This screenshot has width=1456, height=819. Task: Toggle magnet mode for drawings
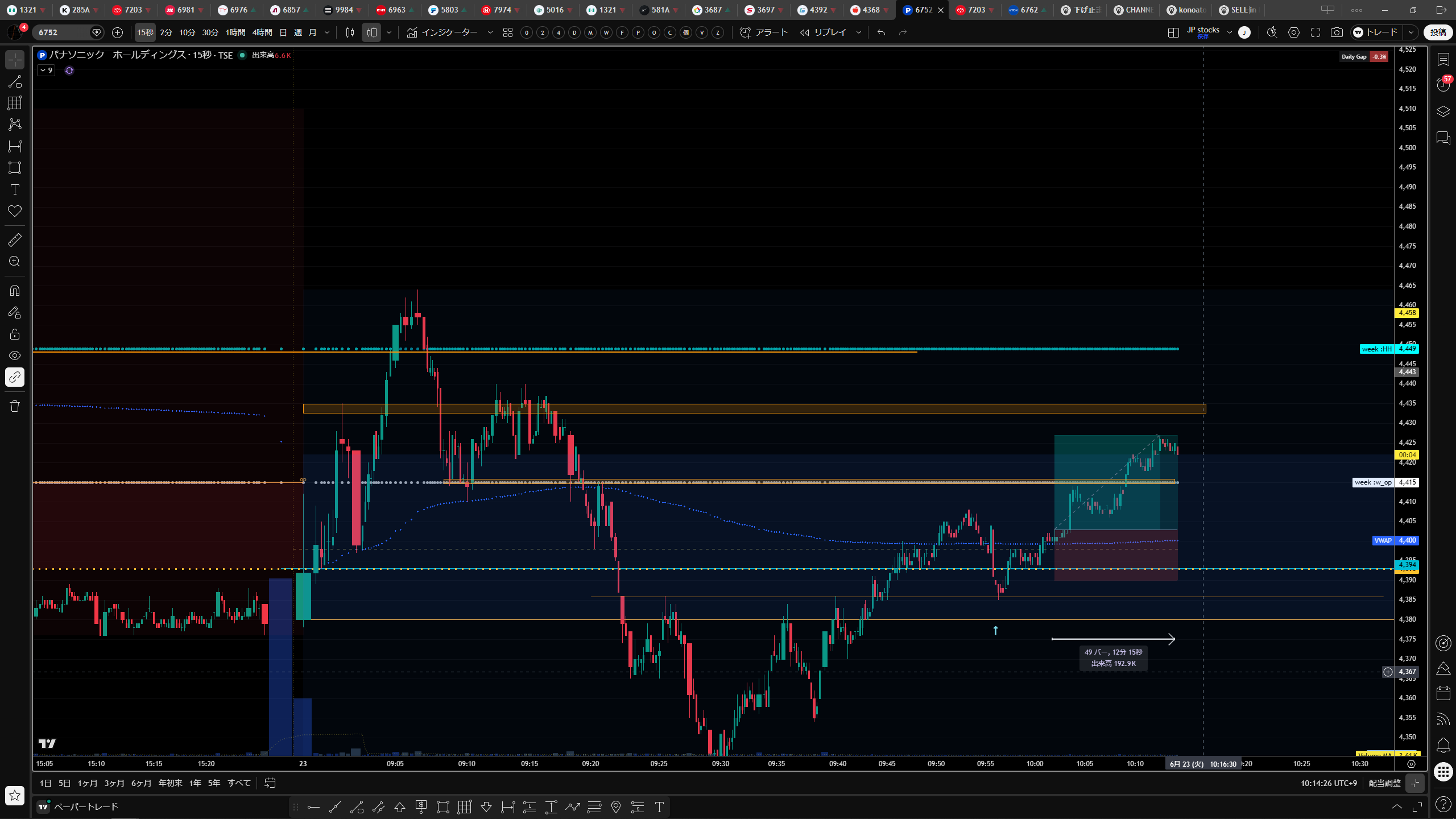click(x=15, y=291)
